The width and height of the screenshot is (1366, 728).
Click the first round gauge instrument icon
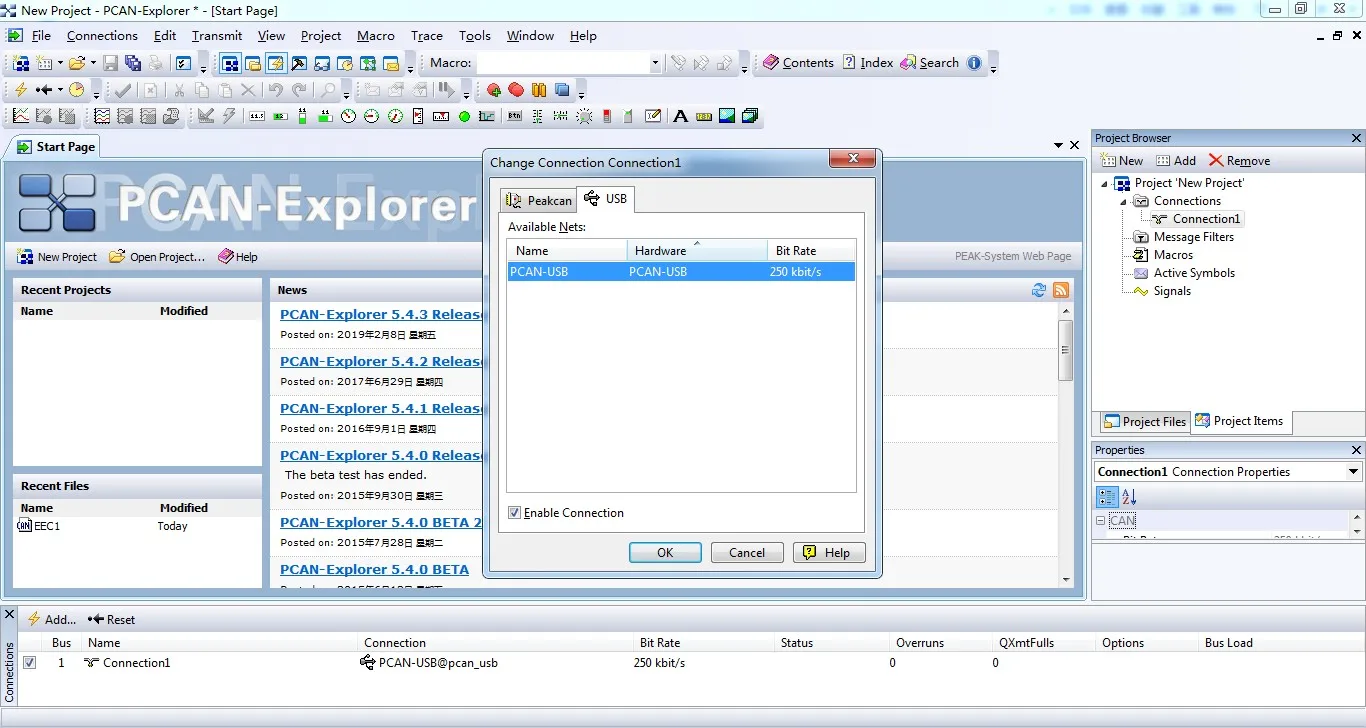coord(348,116)
